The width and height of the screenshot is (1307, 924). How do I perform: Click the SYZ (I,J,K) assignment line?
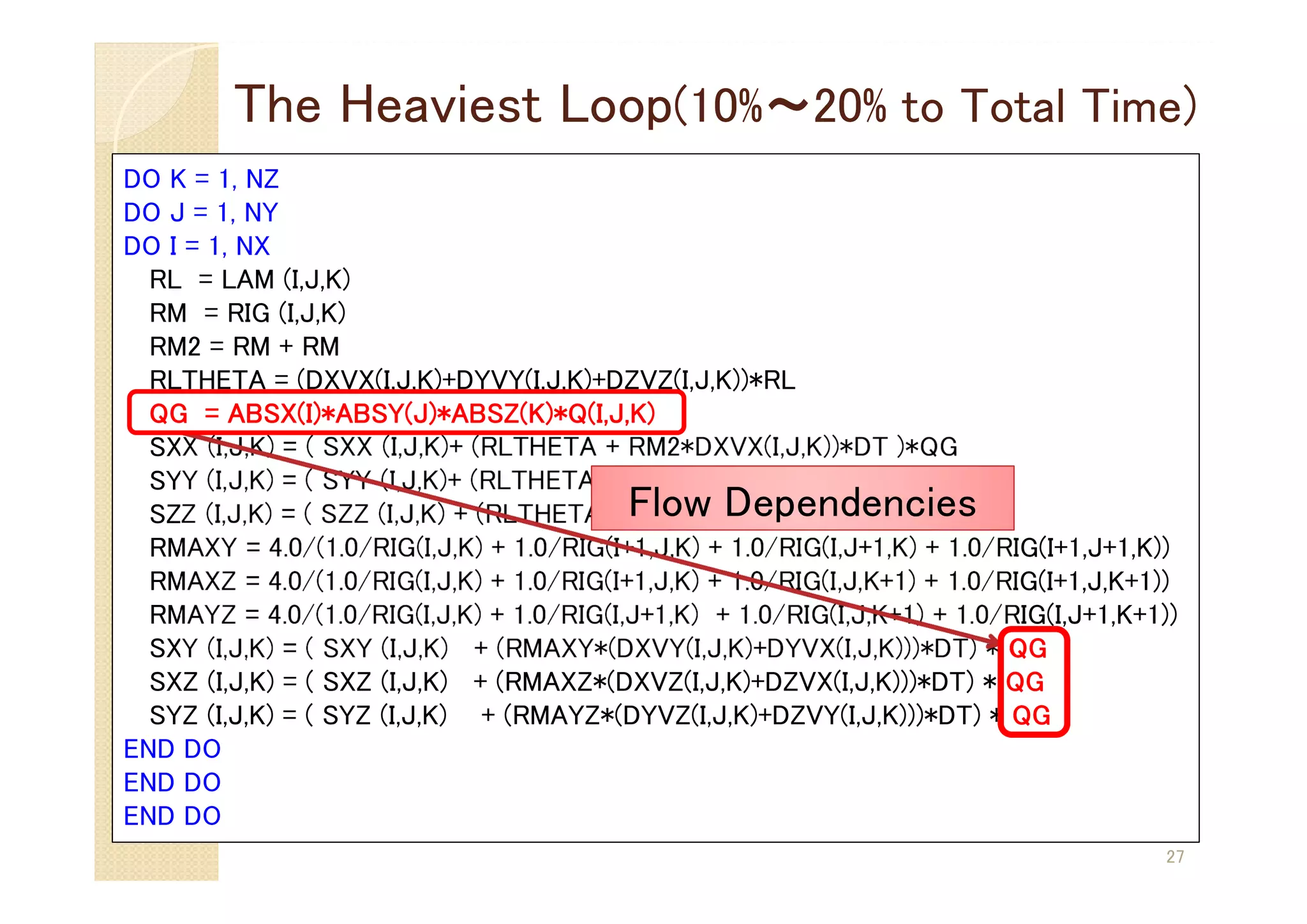[600, 715]
